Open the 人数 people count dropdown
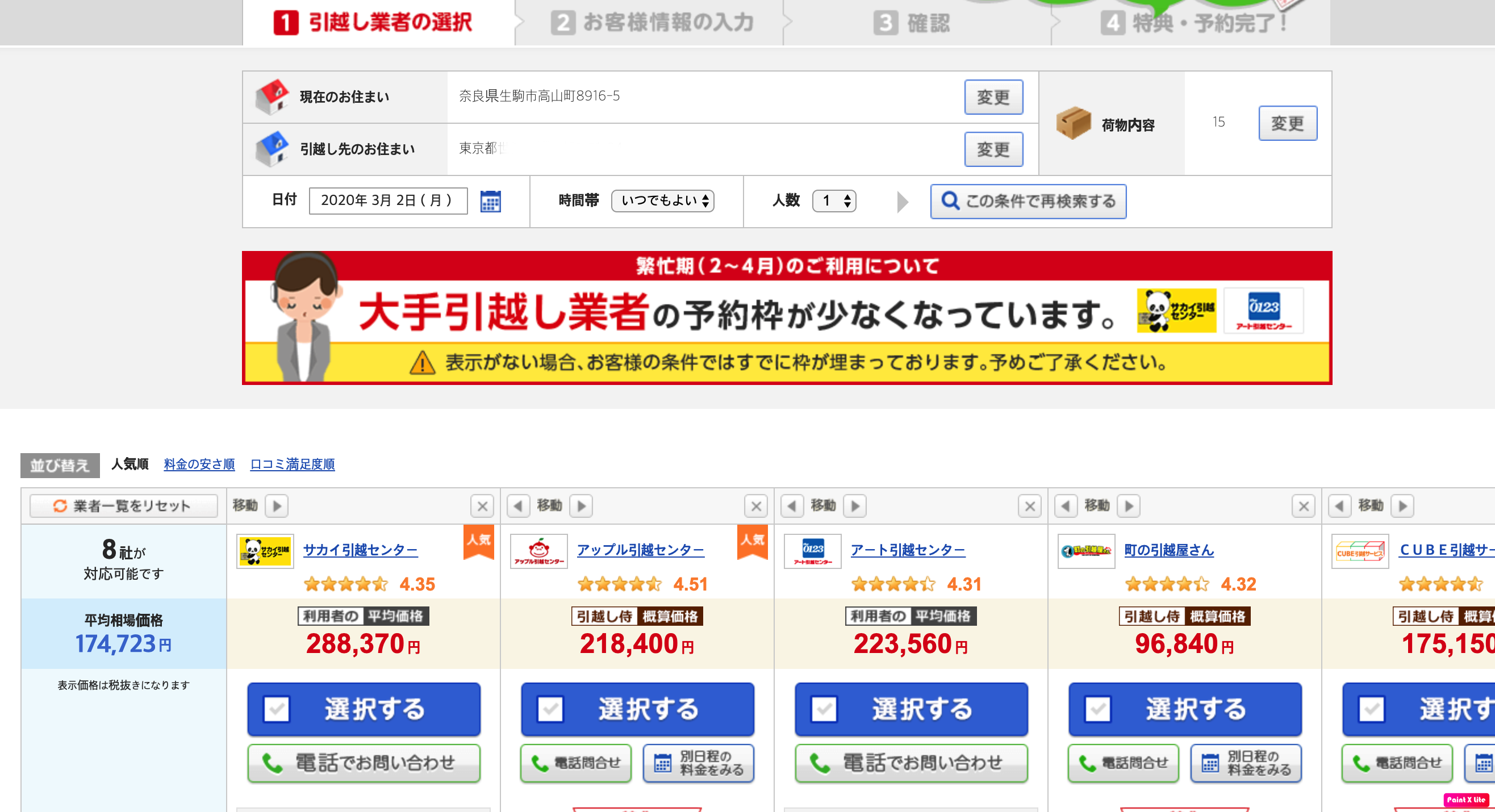The width and height of the screenshot is (1495, 812). pos(834,200)
